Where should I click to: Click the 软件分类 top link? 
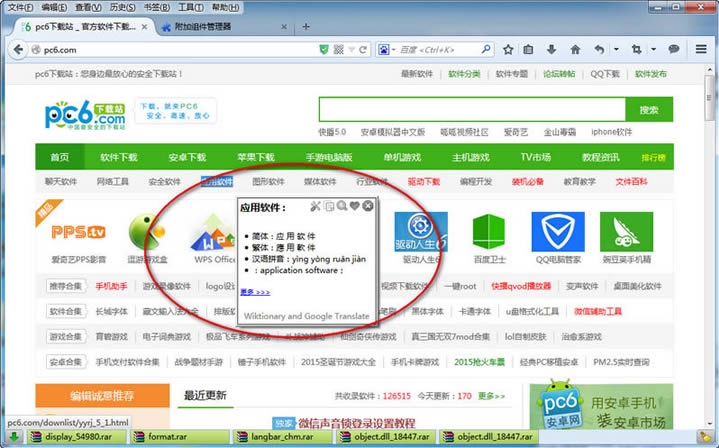tap(464, 74)
